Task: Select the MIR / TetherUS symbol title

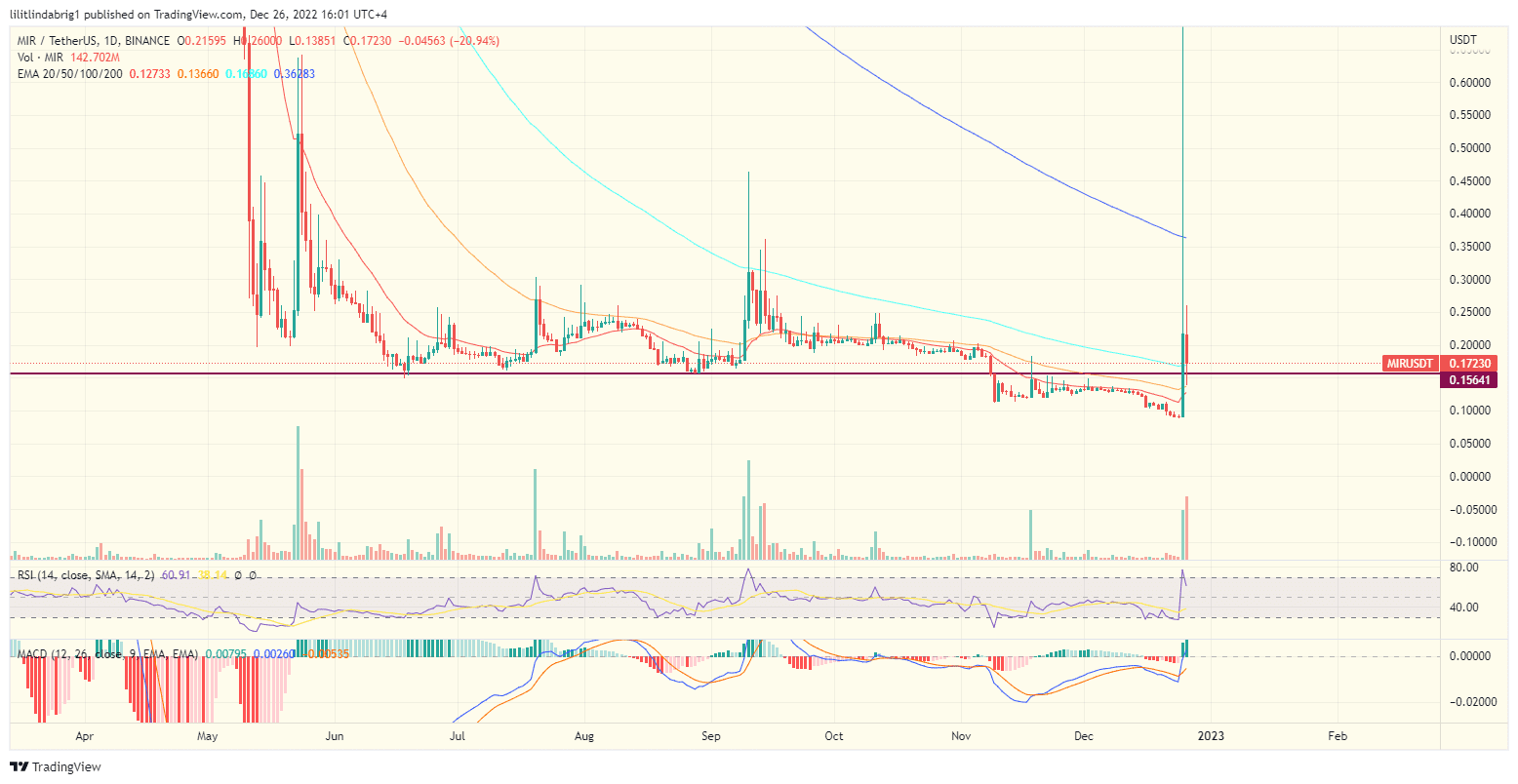Action: tap(59, 41)
